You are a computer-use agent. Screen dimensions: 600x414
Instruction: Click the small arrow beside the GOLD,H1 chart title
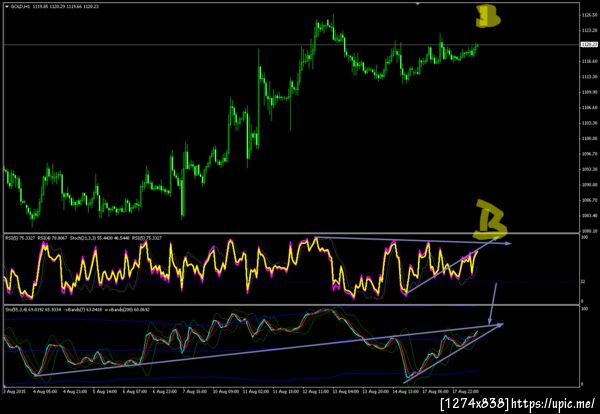click(7, 7)
